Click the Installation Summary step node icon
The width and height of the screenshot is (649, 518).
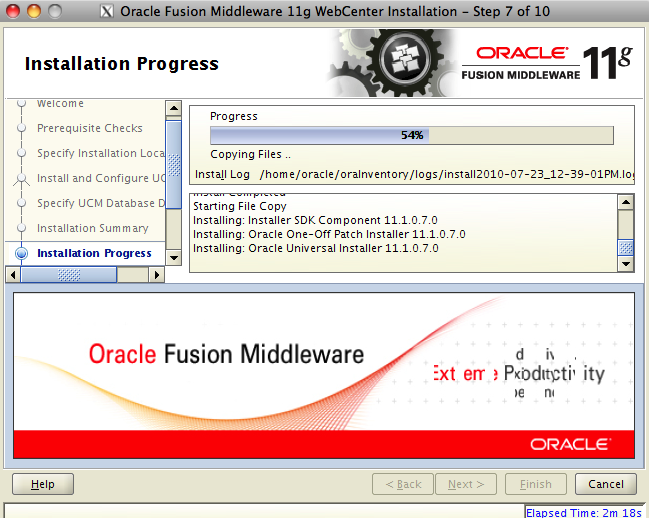coord(20,228)
